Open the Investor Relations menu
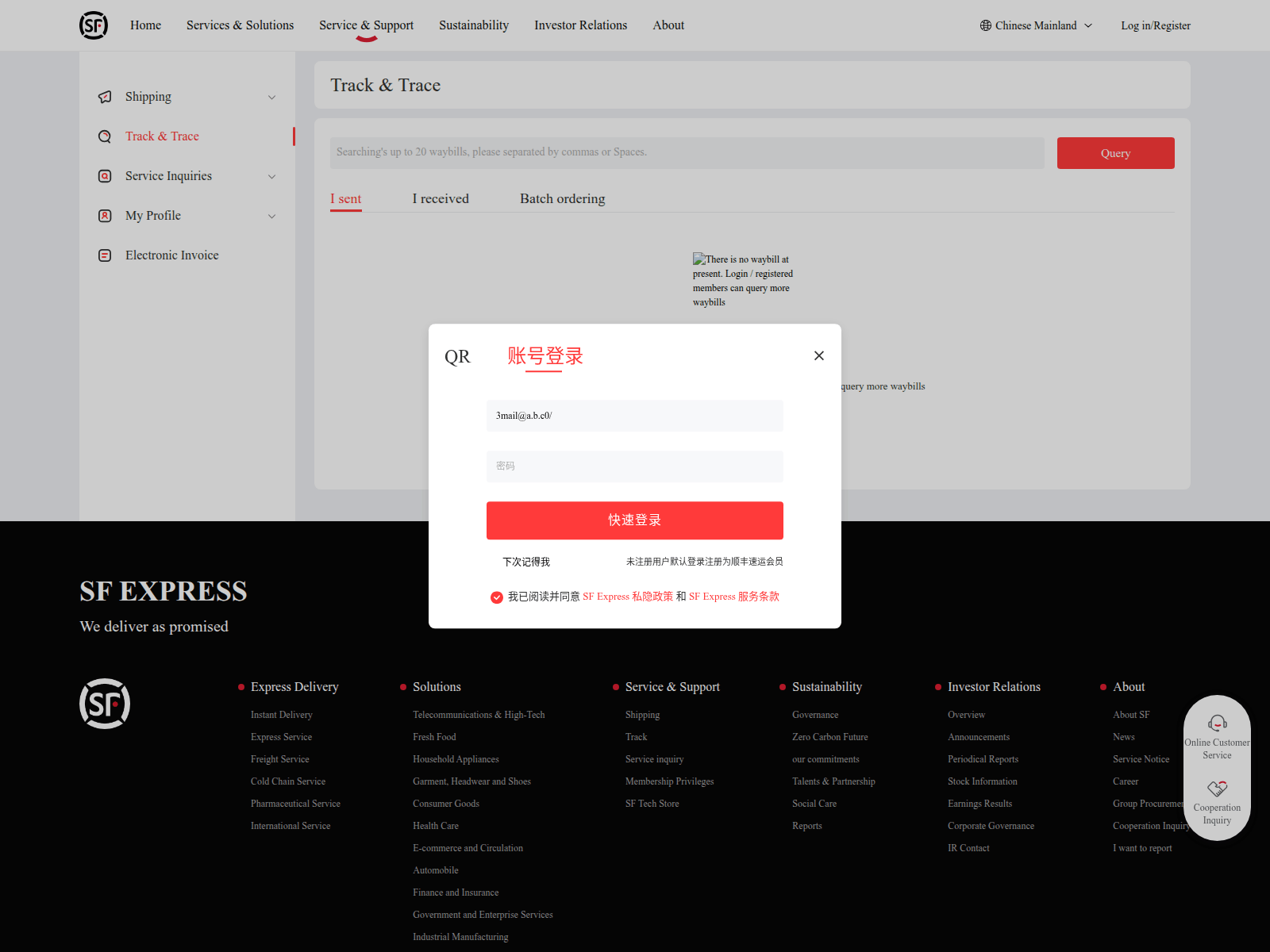The image size is (1270, 952). coord(580,25)
